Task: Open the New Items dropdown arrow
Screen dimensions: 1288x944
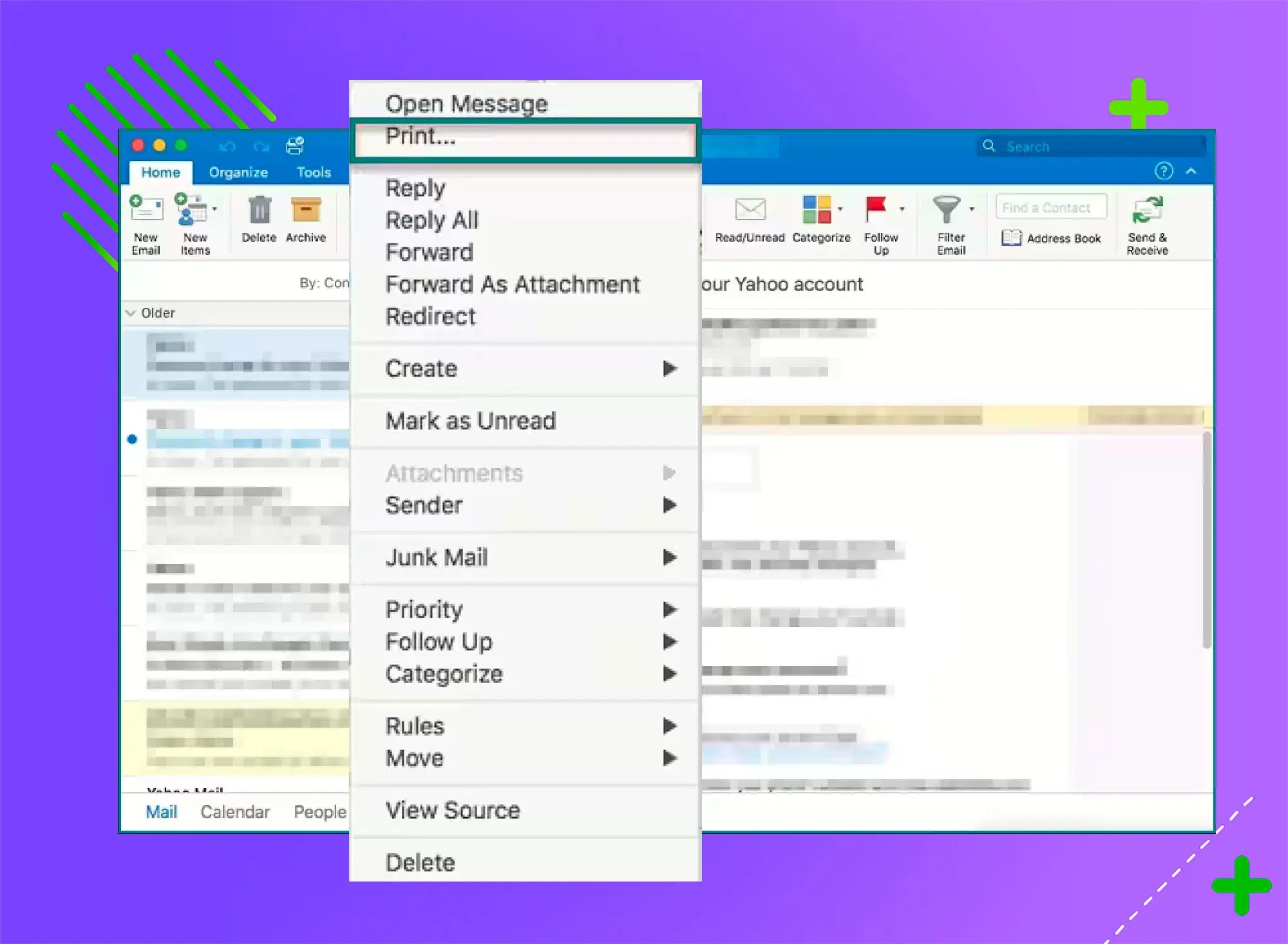Action: (x=214, y=209)
